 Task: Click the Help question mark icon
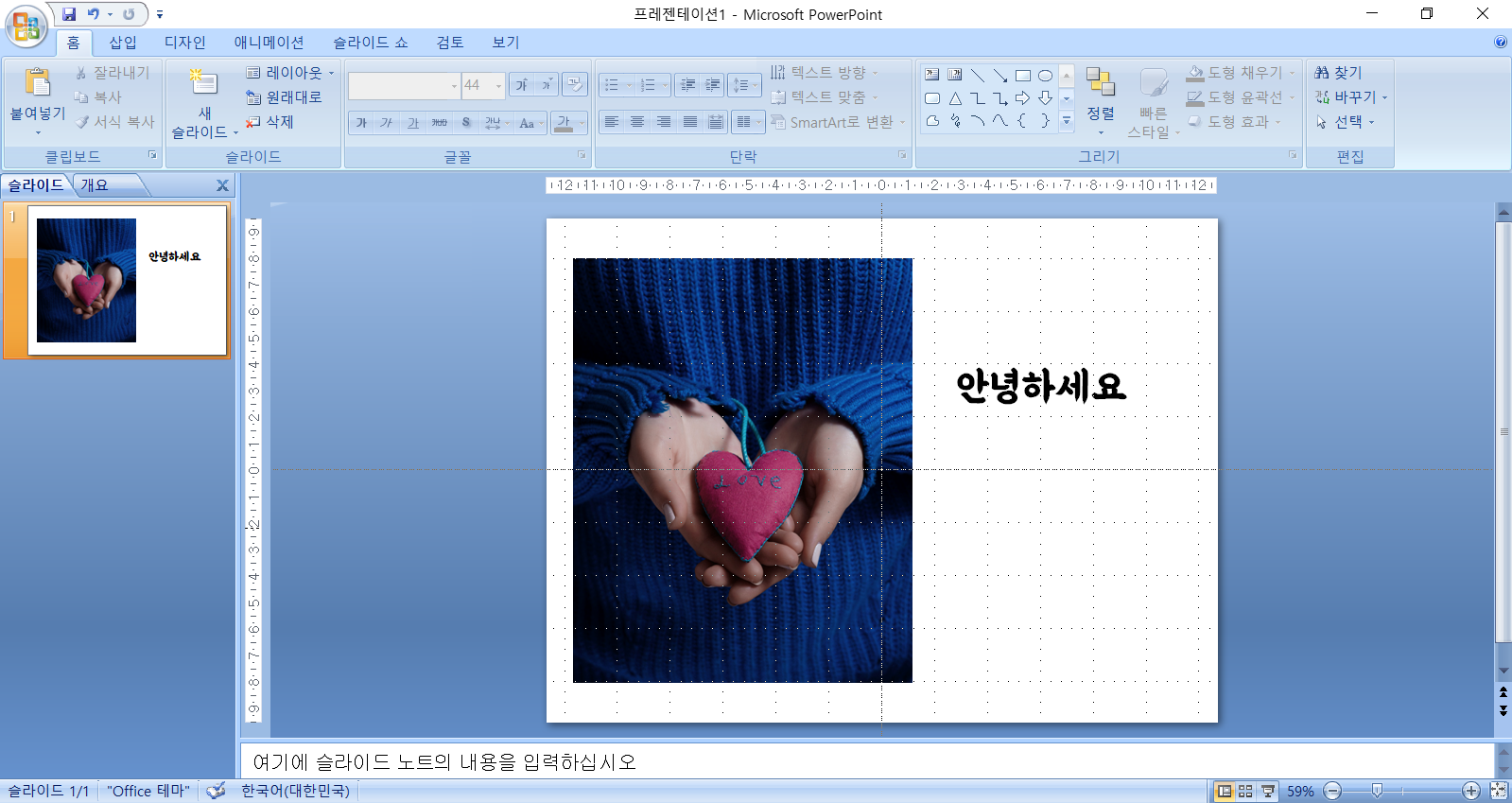coord(1501,42)
